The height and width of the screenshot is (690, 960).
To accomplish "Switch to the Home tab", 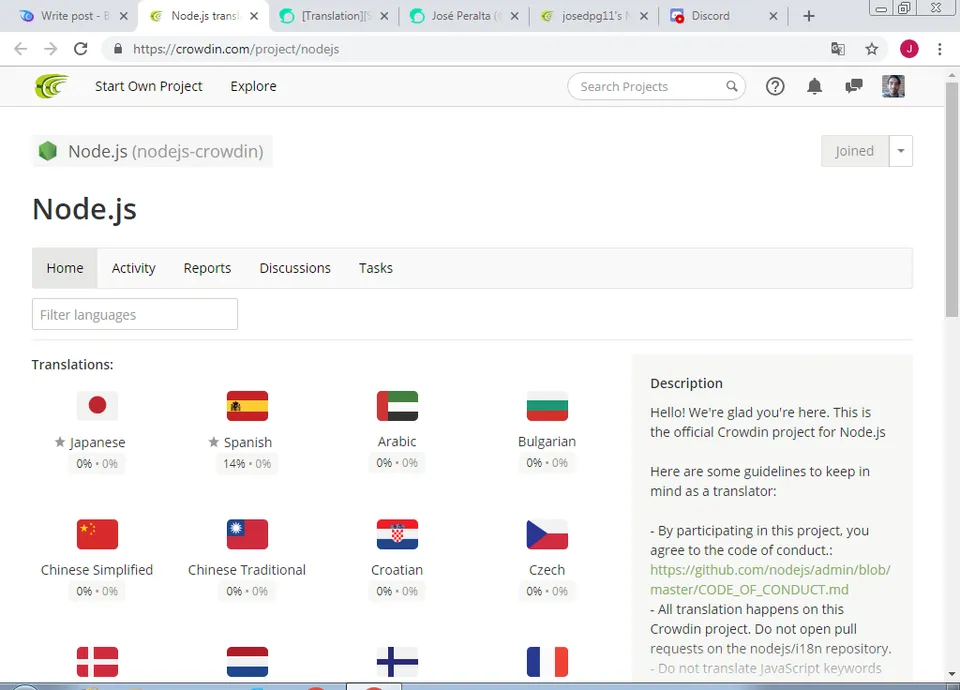I will [65, 268].
